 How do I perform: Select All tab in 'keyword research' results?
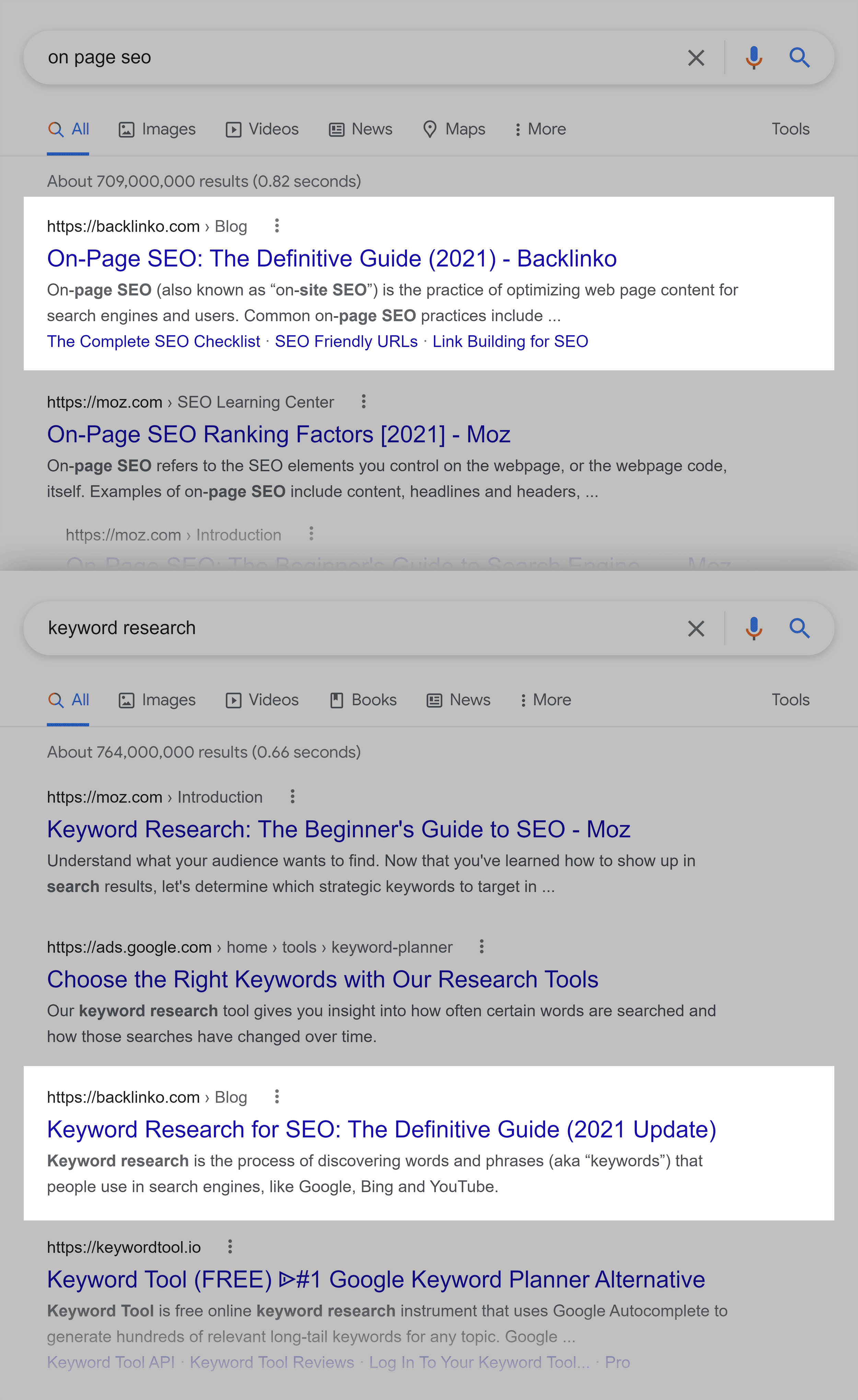(68, 699)
